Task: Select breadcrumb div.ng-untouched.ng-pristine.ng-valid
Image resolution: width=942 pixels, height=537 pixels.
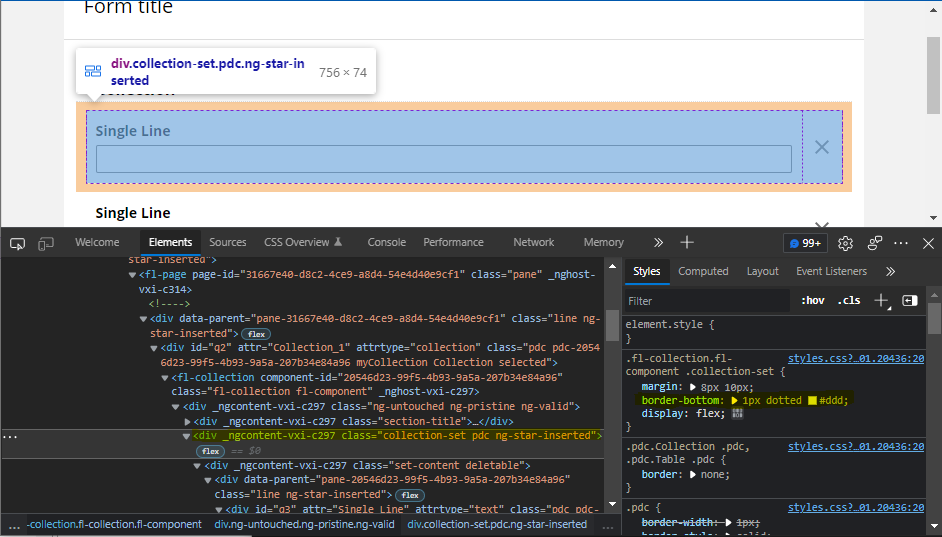Action: coord(305,524)
